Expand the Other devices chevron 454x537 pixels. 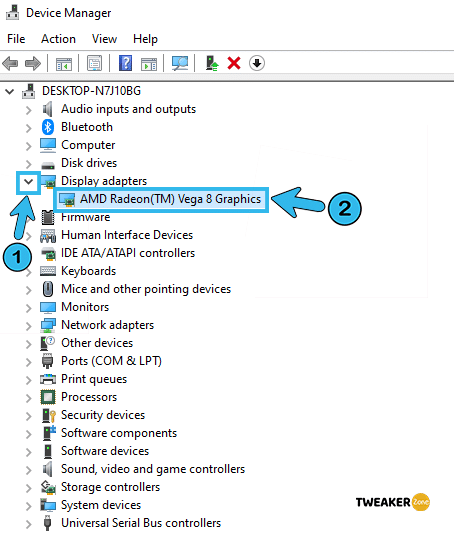coord(28,344)
